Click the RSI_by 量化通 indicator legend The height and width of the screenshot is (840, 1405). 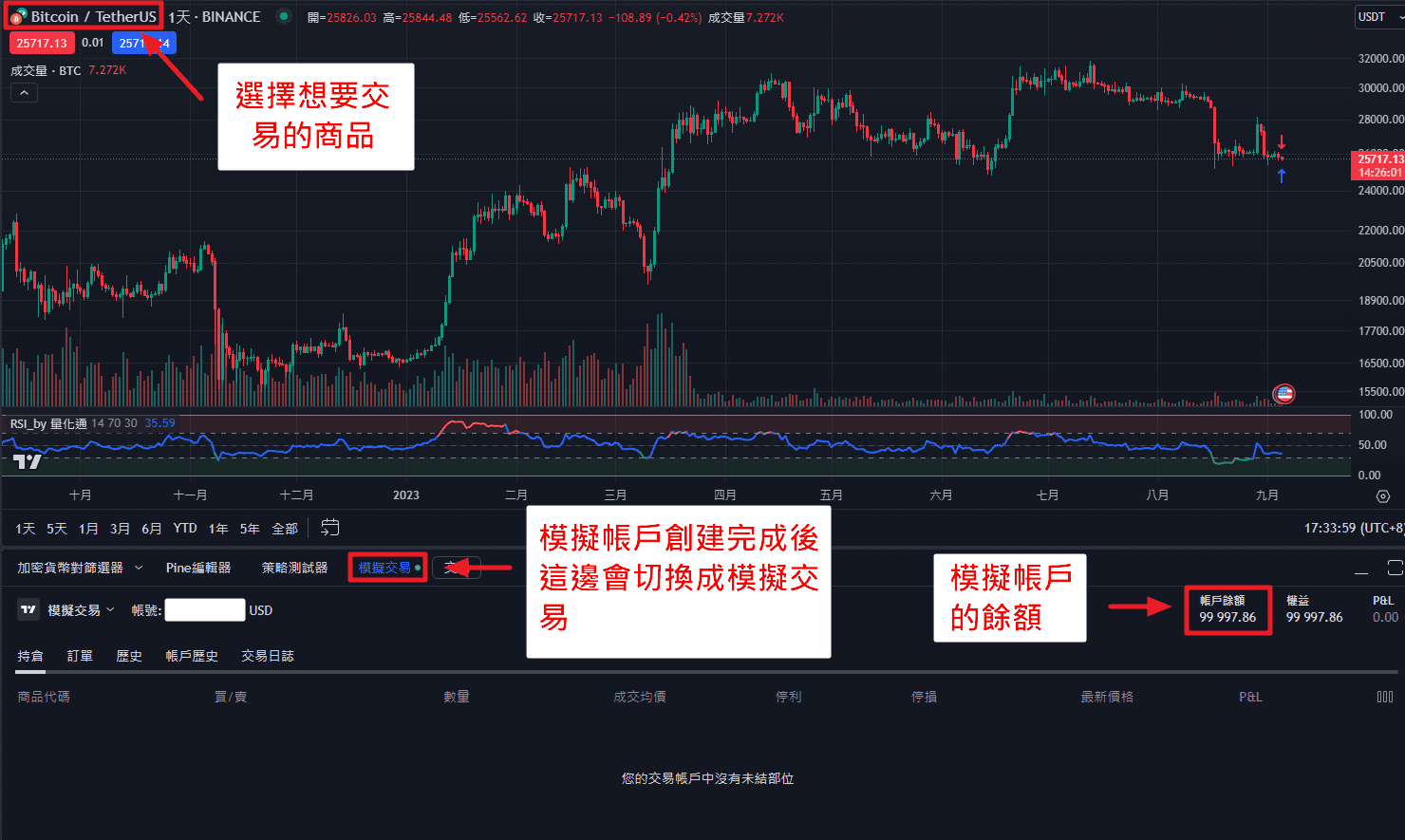pos(48,423)
